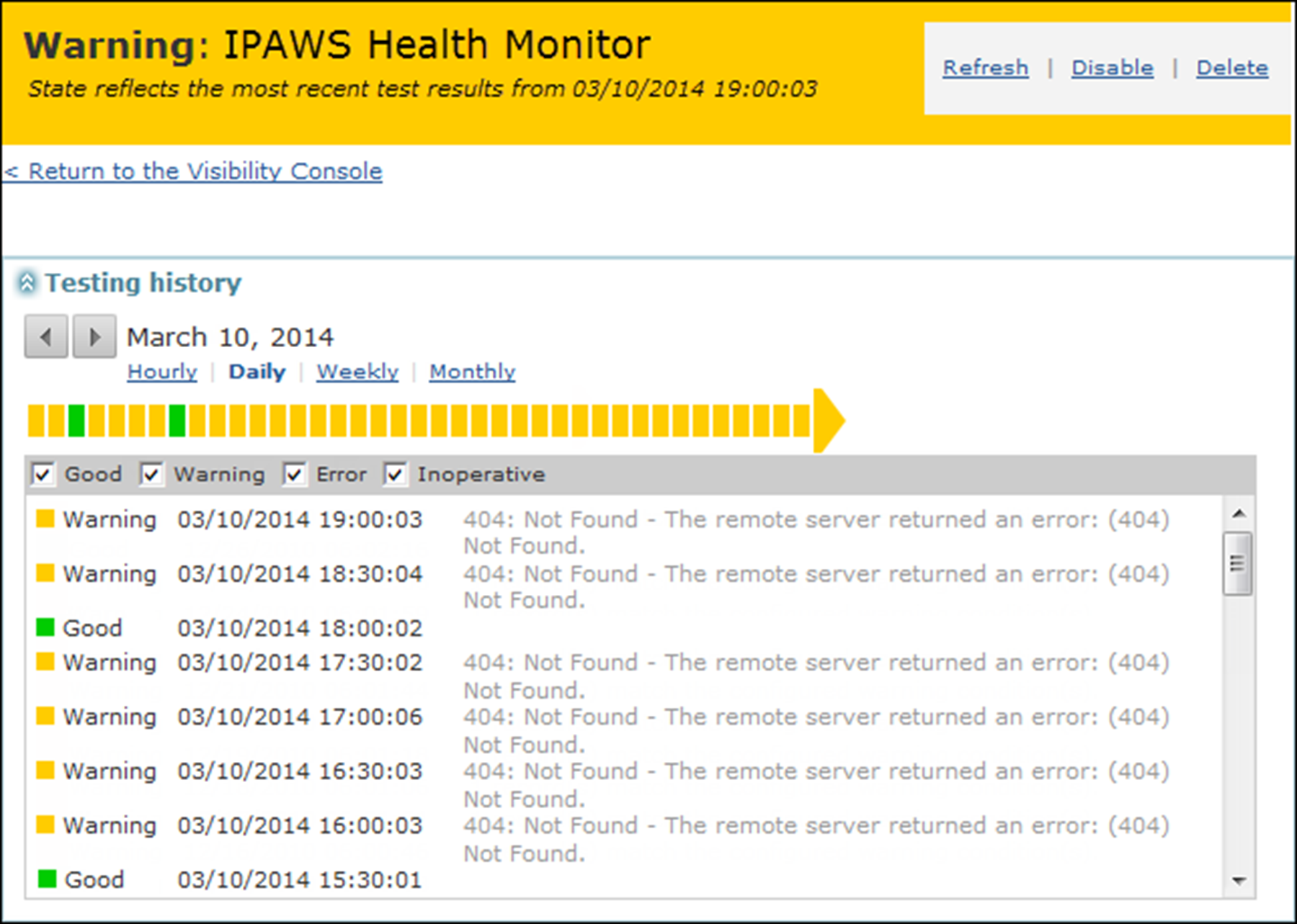Click the Refresh link
This screenshot has width=1297, height=924.
coord(986,68)
